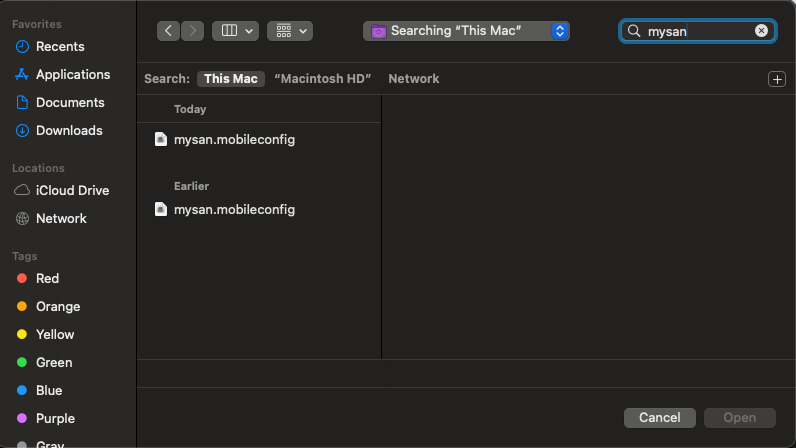Clear the search text with the X icon
The image size is (796, 448).
tap(761, 31)
